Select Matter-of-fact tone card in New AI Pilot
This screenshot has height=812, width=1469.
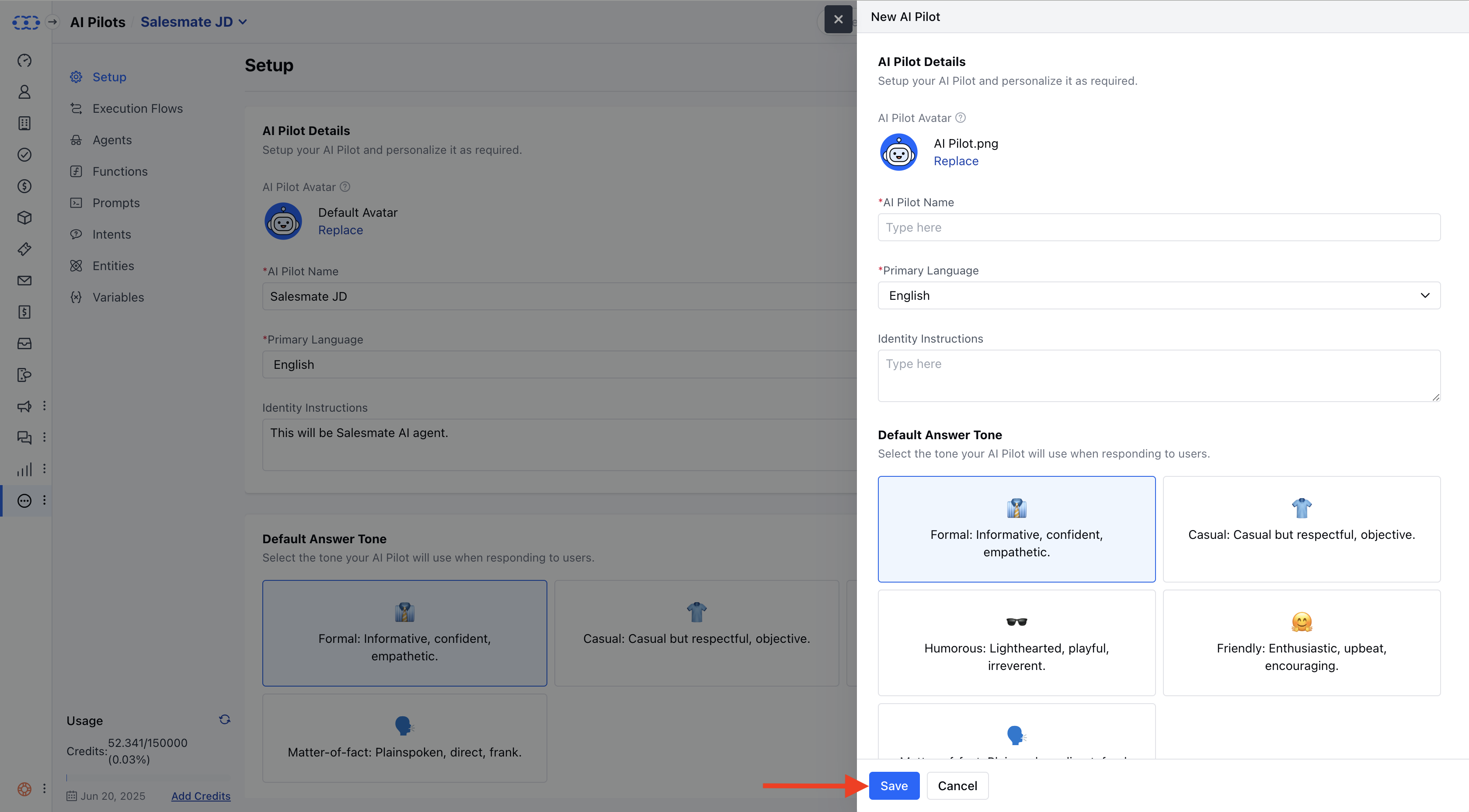pyautogui.click(x=1016, y=732)
